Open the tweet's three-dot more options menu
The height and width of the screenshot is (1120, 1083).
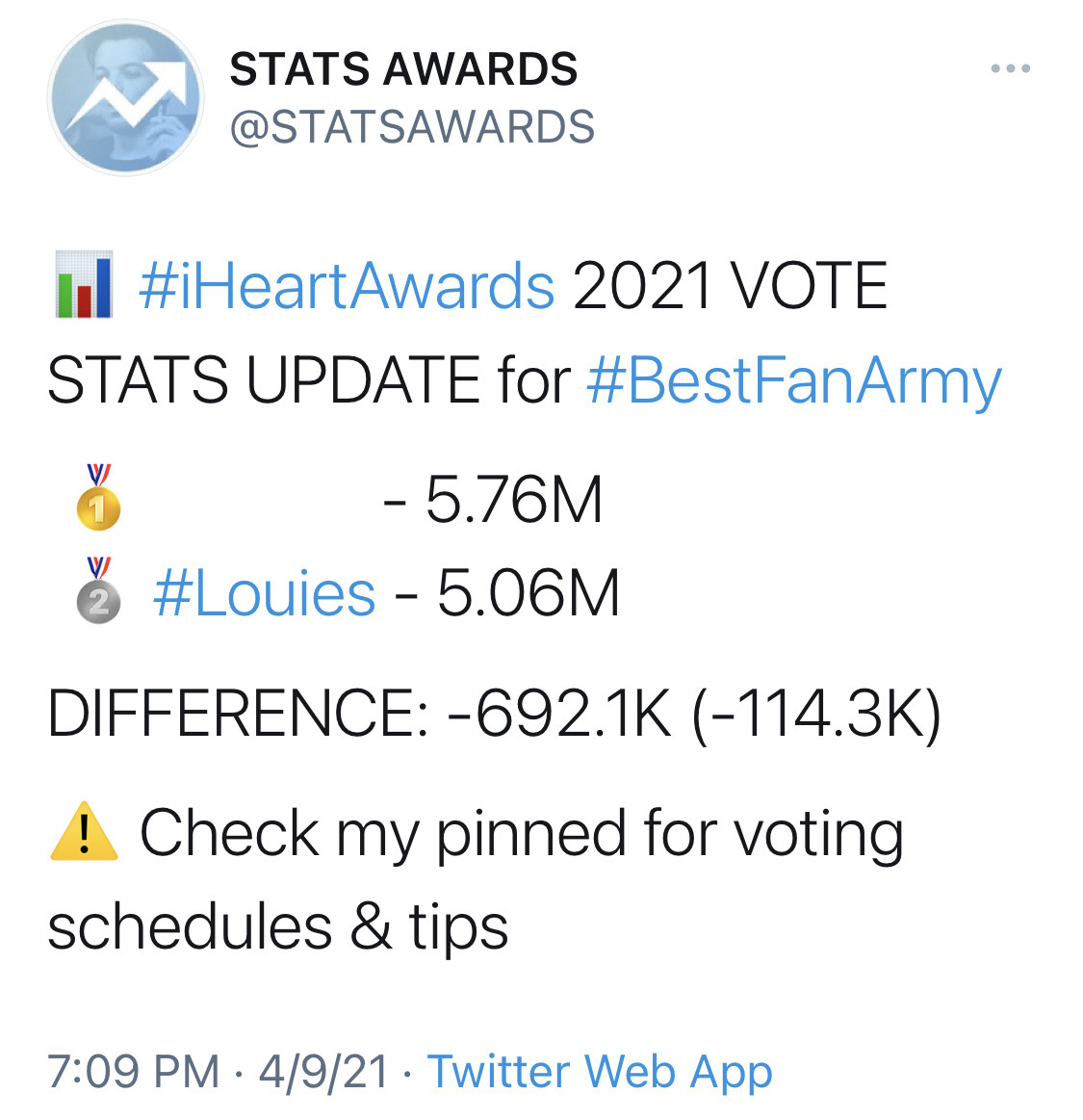[x=1010, y=68]
